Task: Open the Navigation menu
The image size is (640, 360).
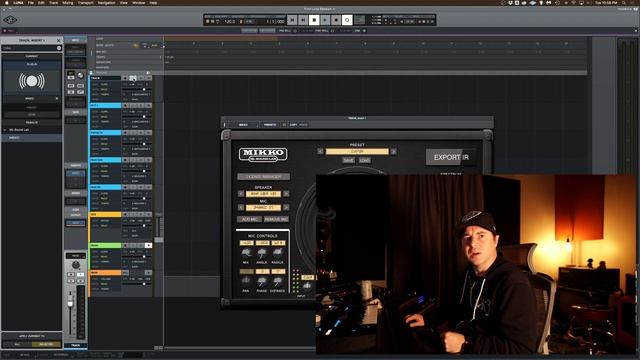Action: [107, 2]
